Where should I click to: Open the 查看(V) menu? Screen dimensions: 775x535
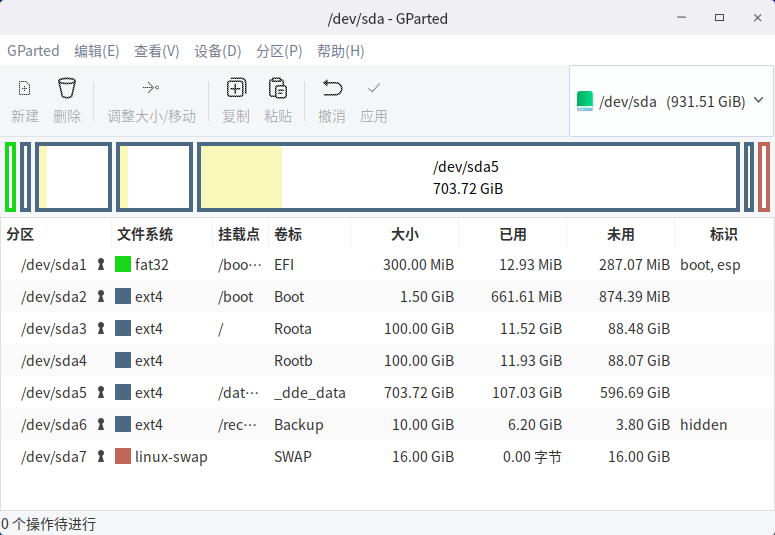point(157,51)
